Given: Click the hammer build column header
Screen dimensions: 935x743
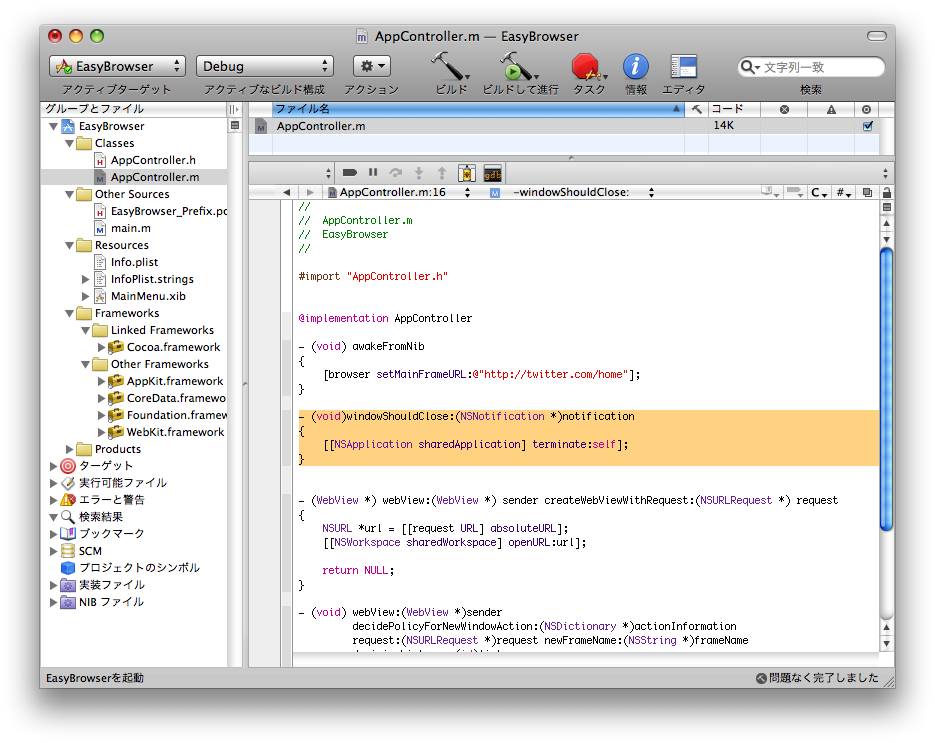Looking at the screenshot, I should (x=696, y=109).
